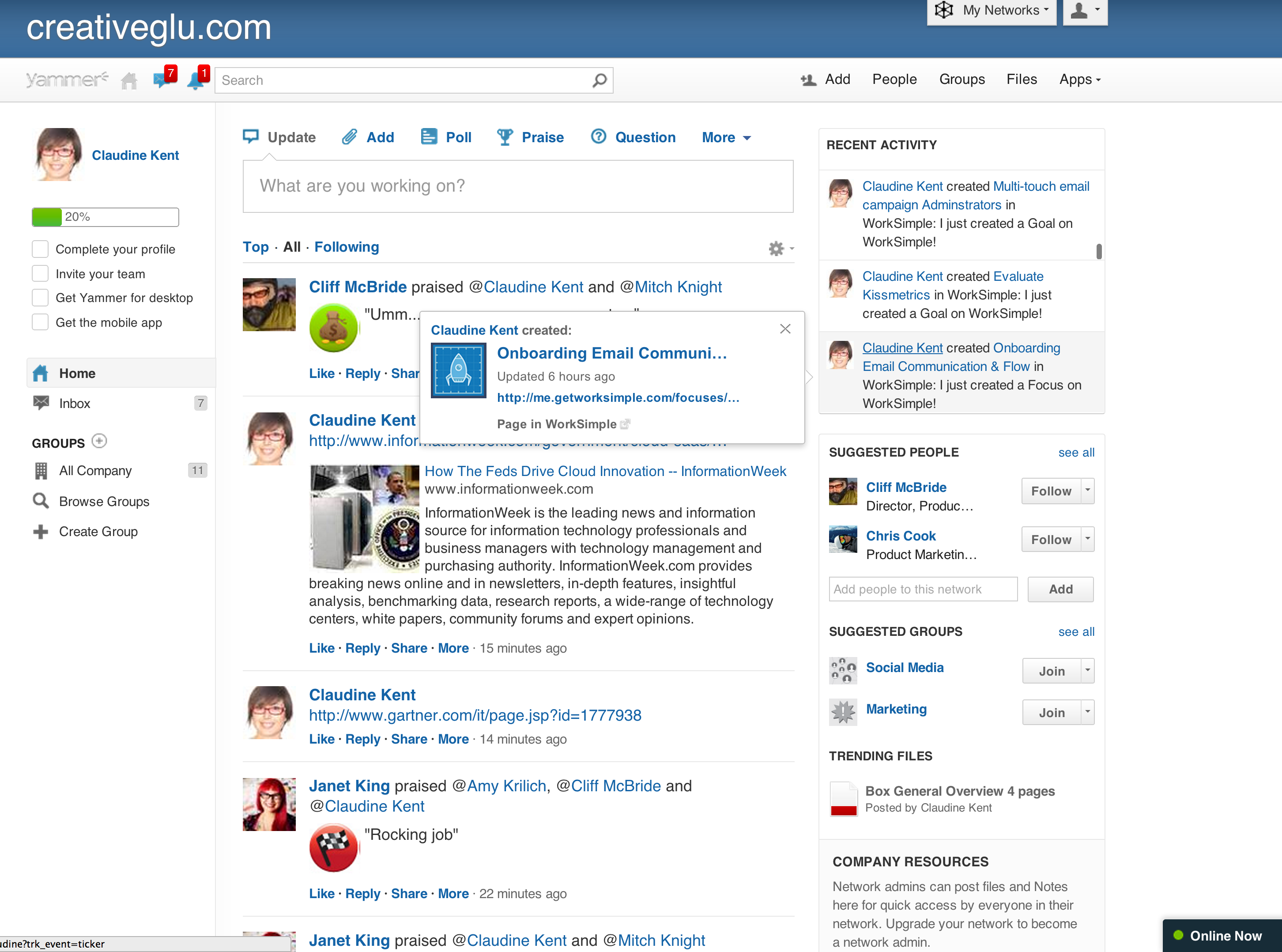Click What are you working on input field

pos(520,185)
